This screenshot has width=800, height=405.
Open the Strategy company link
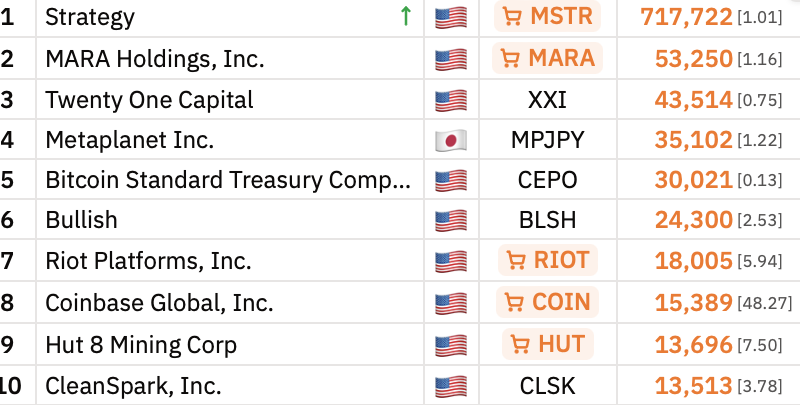[x=90, y=17]
